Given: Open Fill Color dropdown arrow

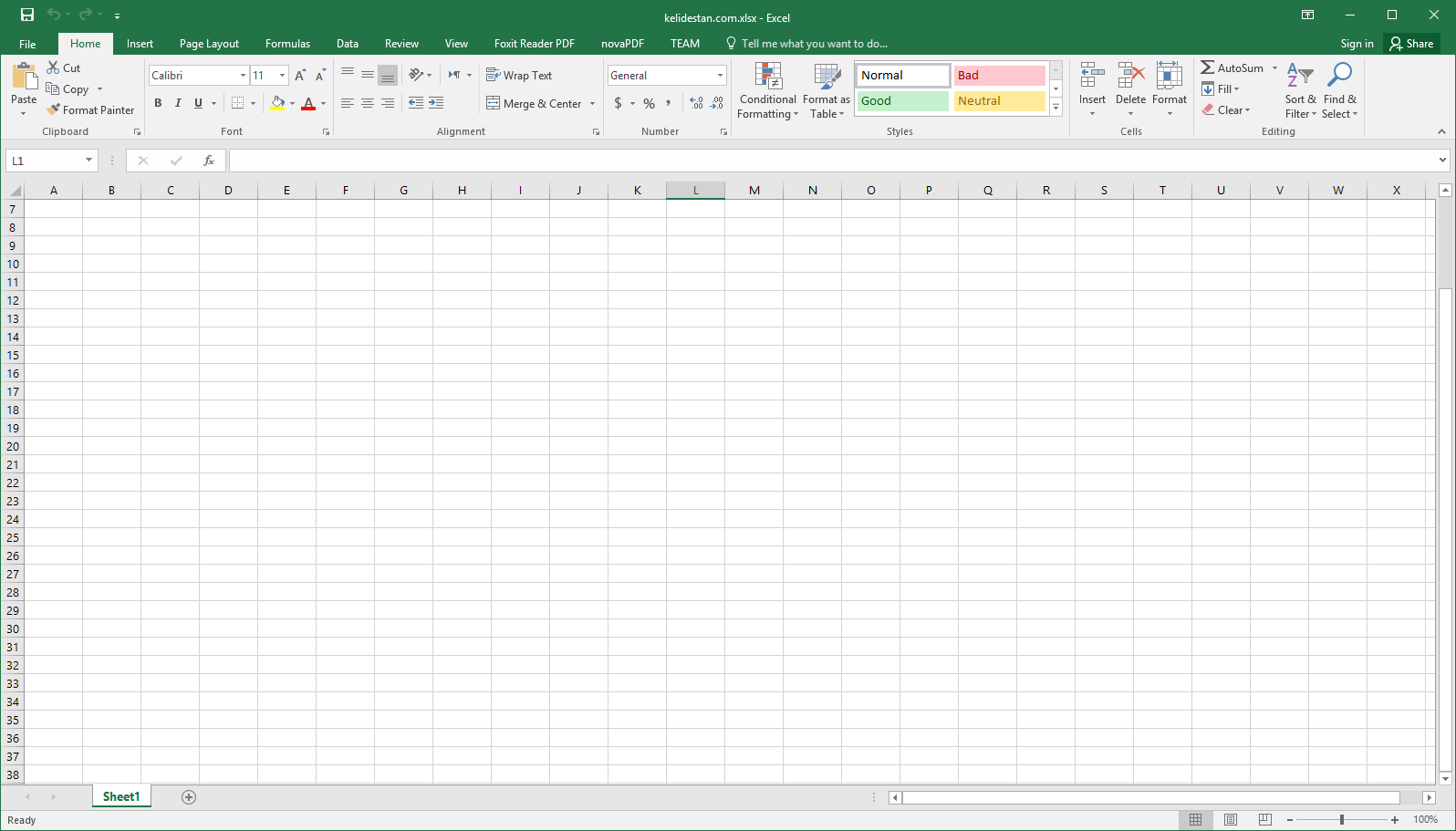Looking at the screenshot, I should [292, 103].
